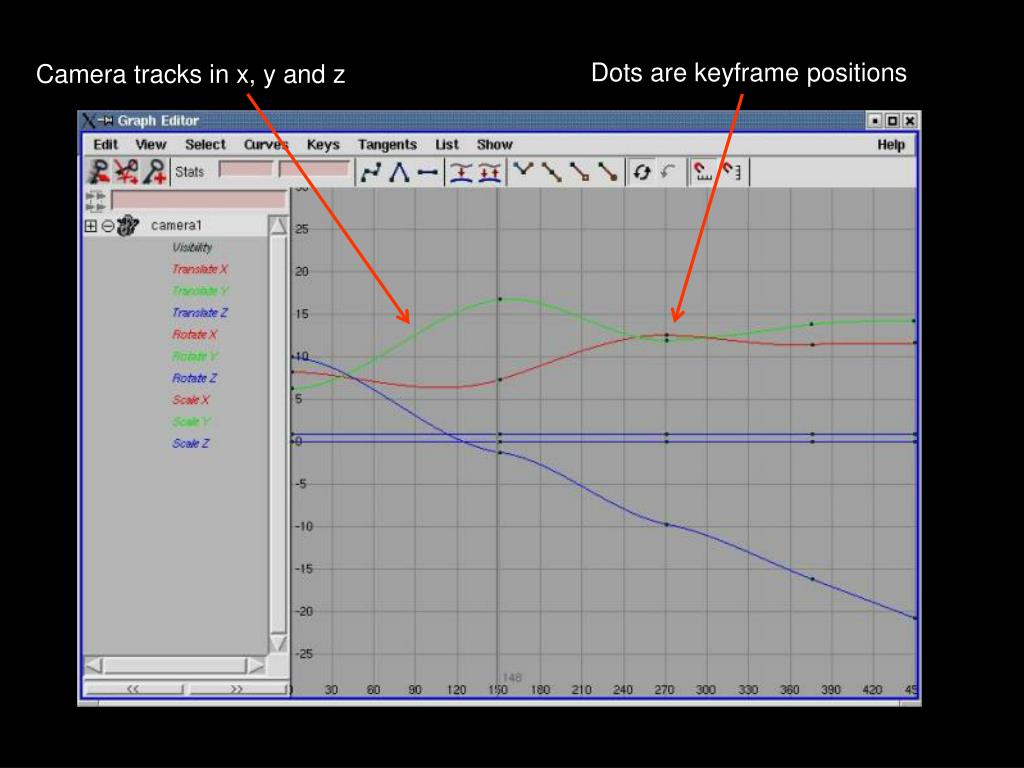This screenshot has width=1024, height=768.
Task: Select the Rotate X channel
Action: [x=195, y=334]
